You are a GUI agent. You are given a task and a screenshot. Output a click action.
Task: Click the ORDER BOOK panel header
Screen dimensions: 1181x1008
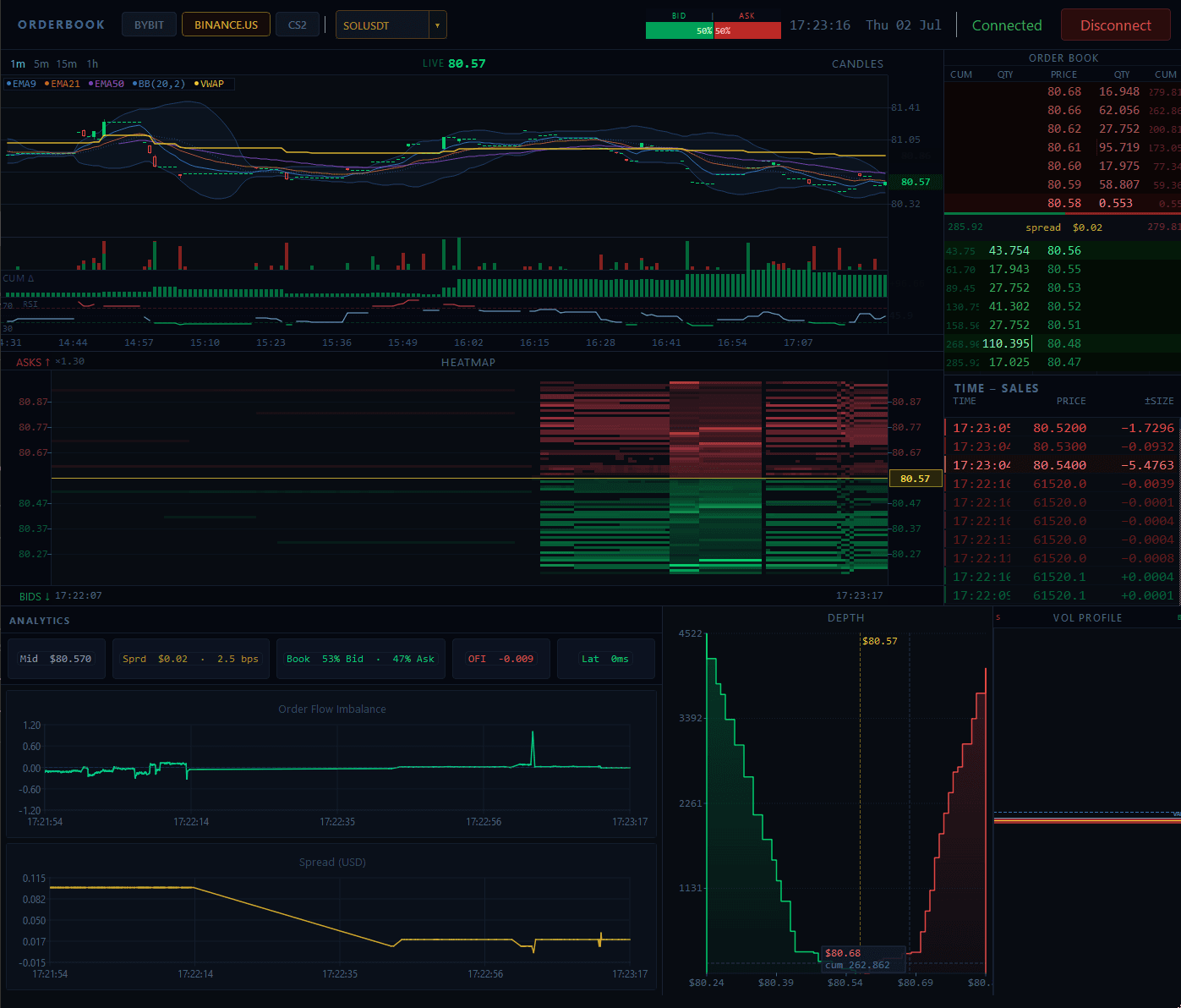[1063, 58]
